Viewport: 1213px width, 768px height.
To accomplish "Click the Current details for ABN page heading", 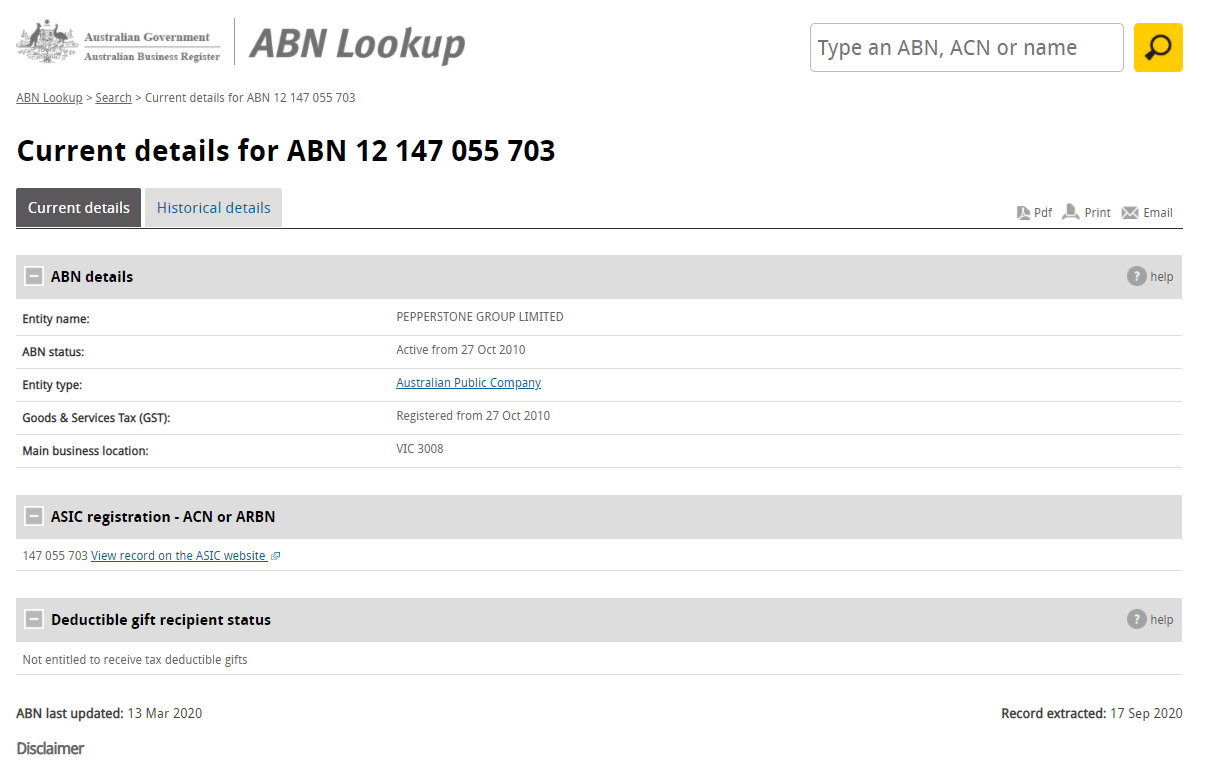I will [286, 151].
